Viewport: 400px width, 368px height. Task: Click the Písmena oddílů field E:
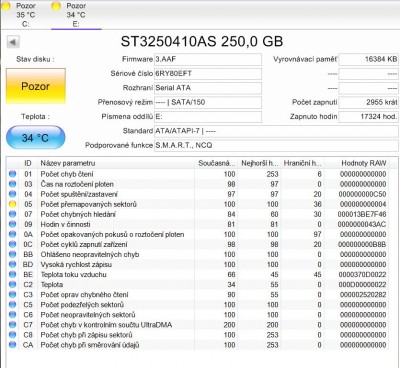[208, 117]
